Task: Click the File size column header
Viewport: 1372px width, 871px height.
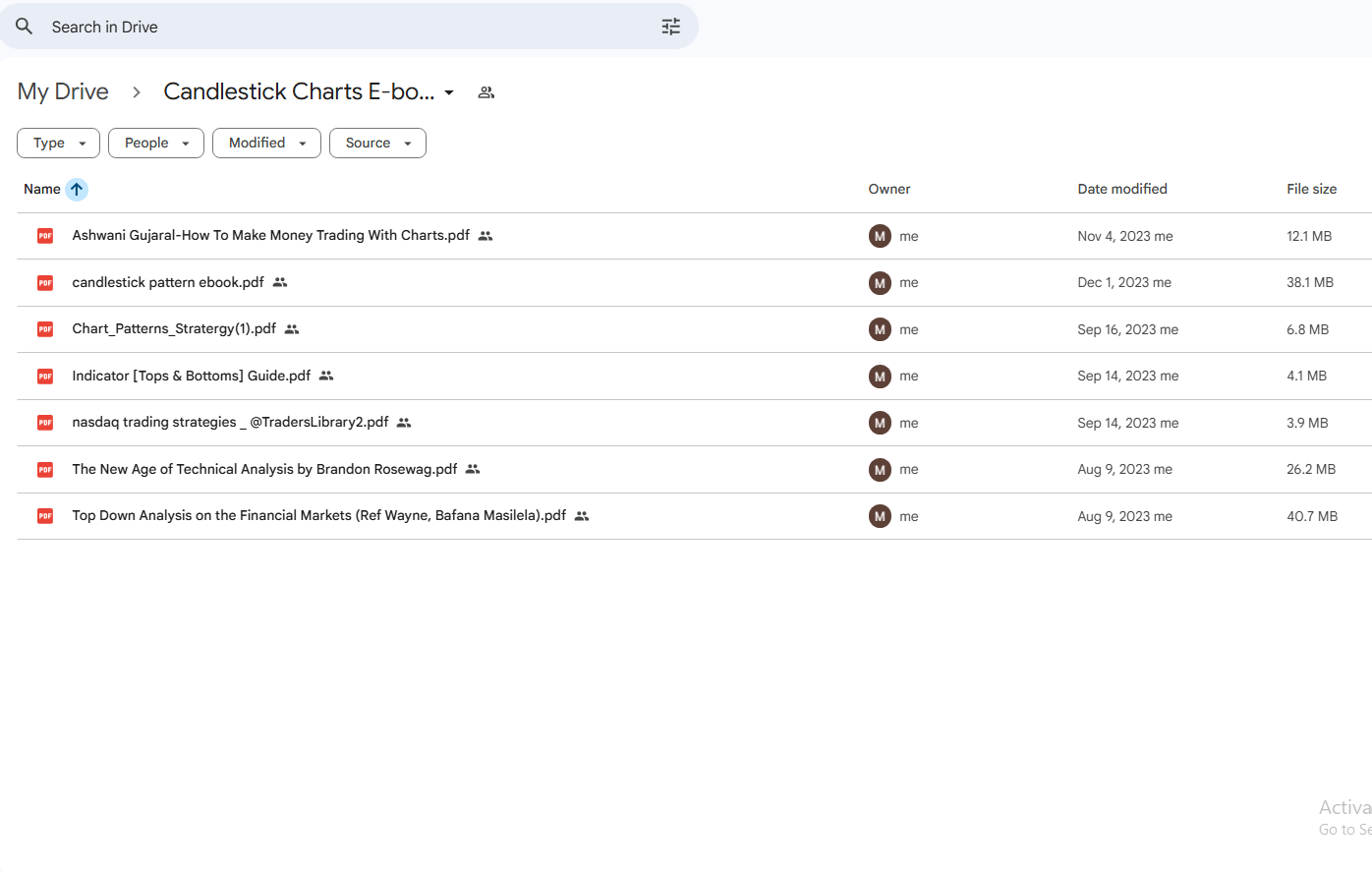Action: click(x=1311, y=189)
